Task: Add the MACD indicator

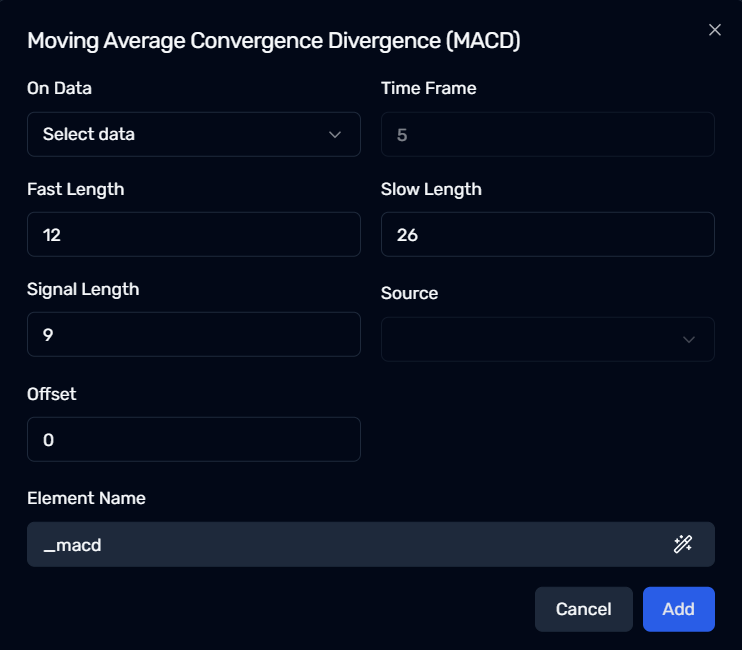Action: coord(679,609)
